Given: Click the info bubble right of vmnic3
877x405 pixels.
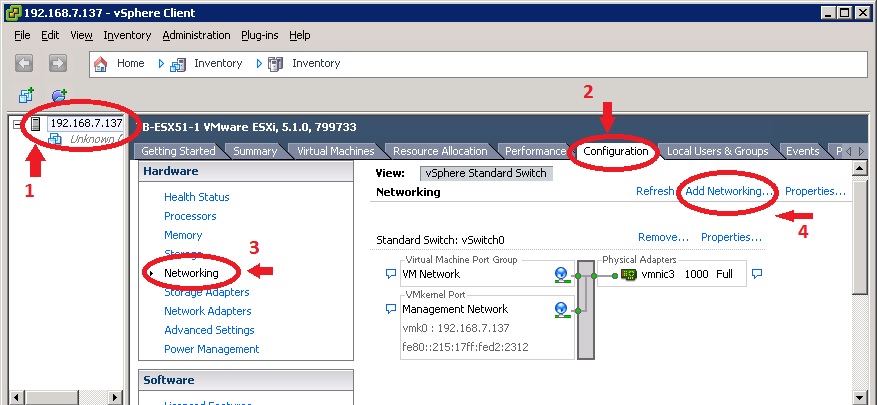Looking at the screenshot, I should click(x=757, y=274).
